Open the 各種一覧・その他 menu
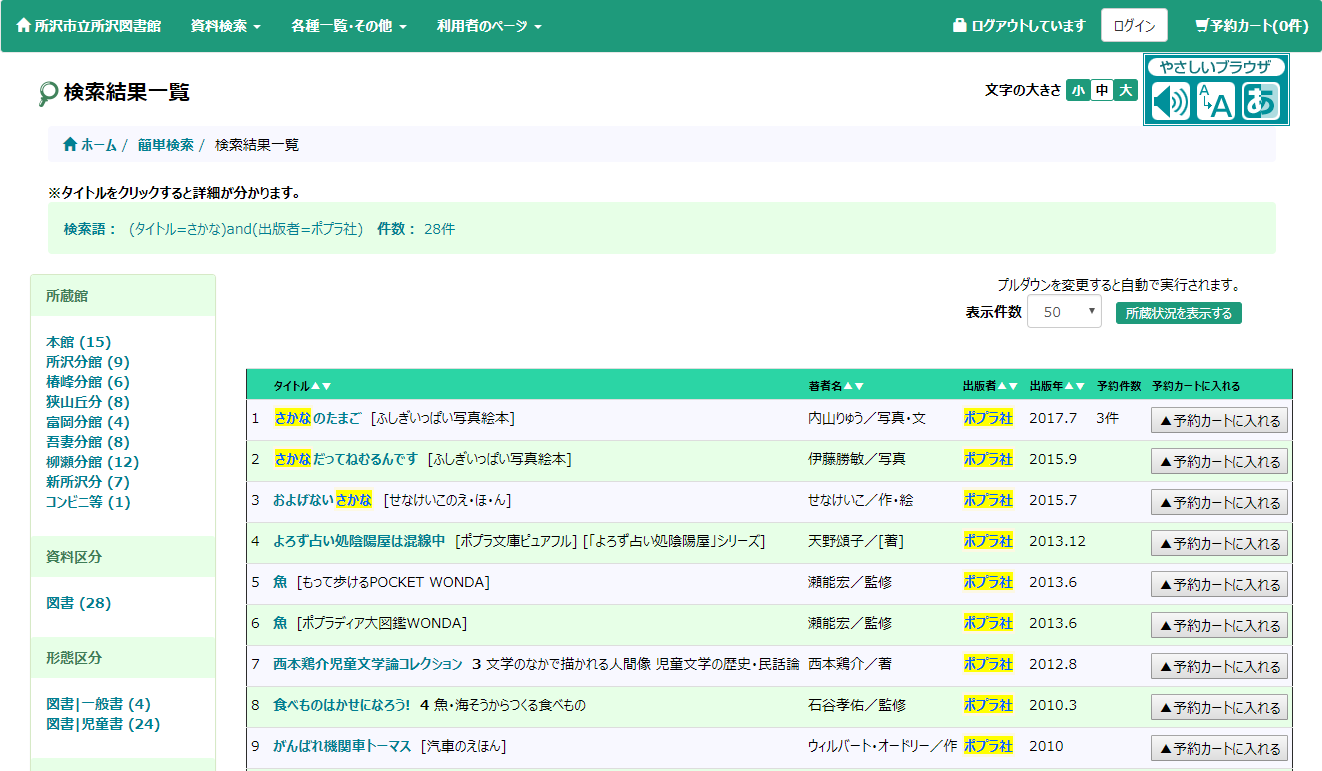1322x771 pixels. point(348,26)
